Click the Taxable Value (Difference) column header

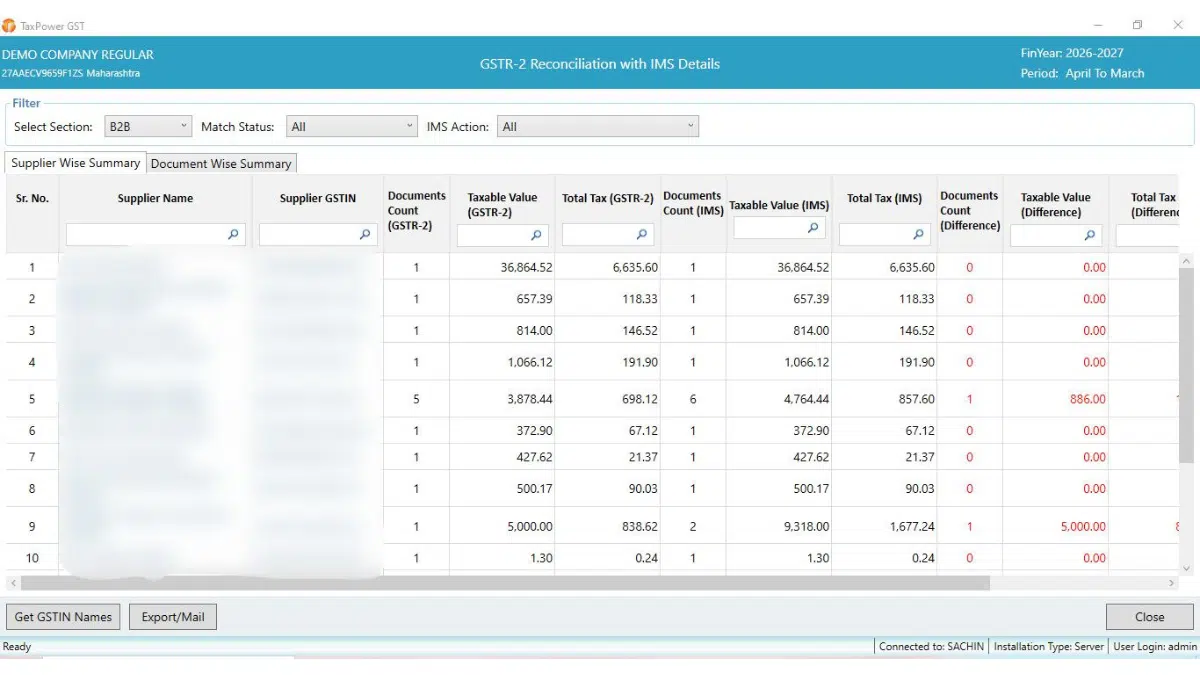(x=1055, y=205)
